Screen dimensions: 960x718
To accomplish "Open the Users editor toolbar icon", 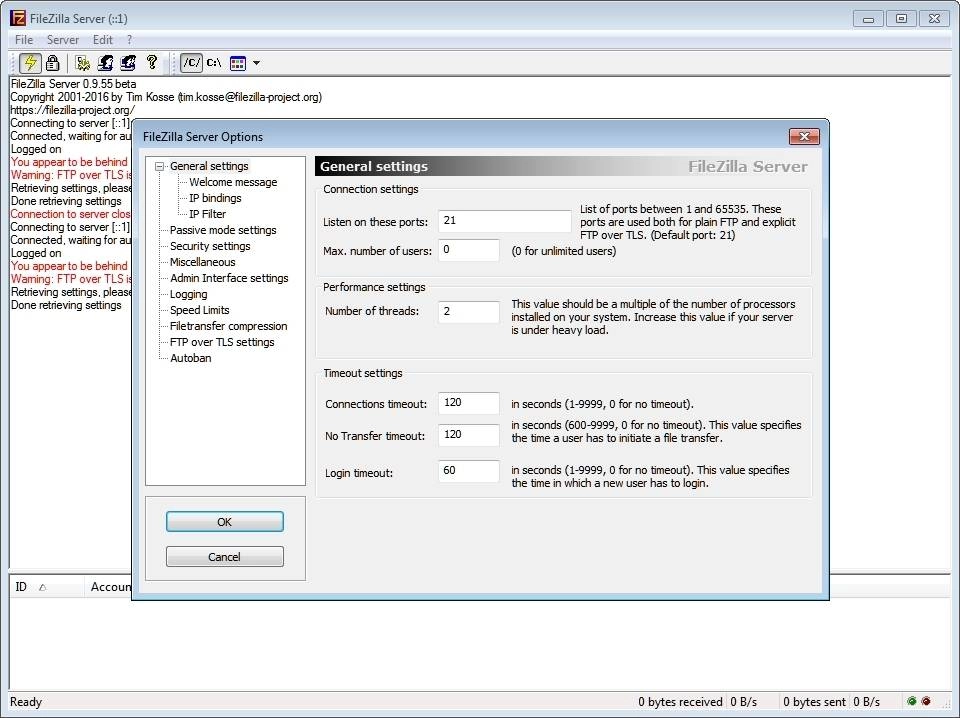I will coord(105,62).
